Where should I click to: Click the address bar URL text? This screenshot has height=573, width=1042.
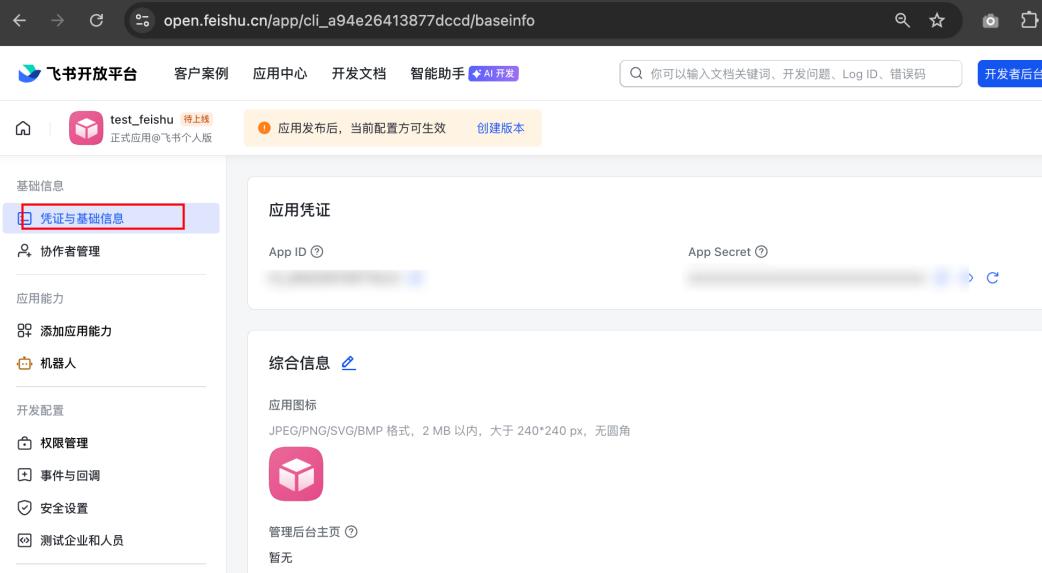tap(349, 21)
